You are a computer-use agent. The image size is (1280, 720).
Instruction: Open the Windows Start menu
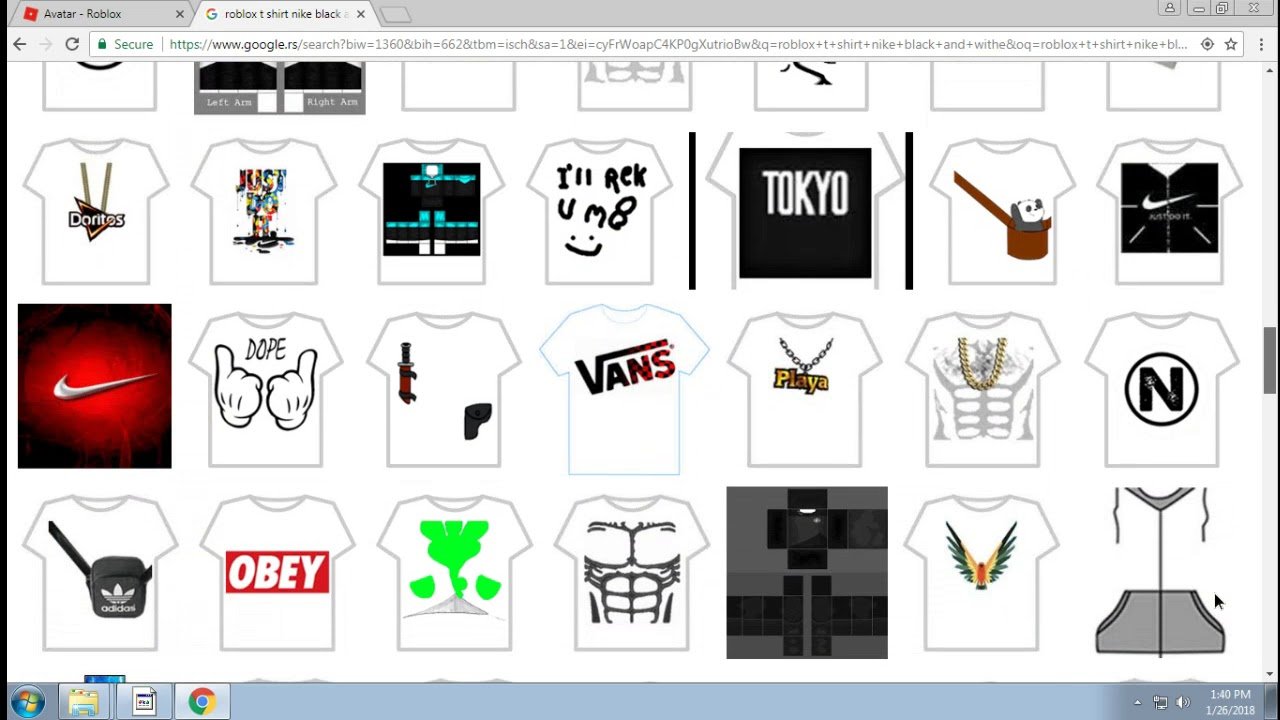click(27, 702)
